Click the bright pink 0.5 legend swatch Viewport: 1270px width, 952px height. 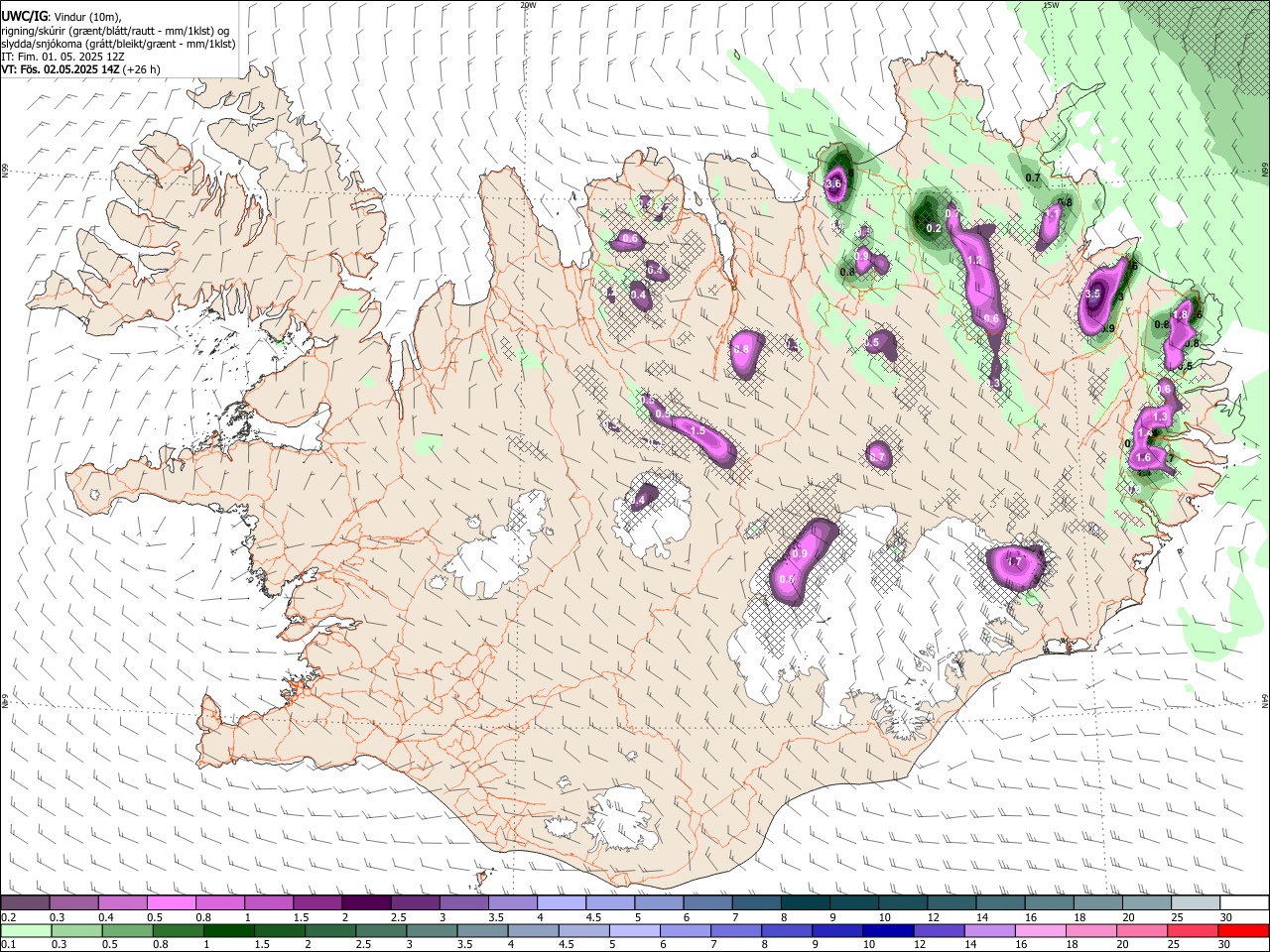coord(172,902)
